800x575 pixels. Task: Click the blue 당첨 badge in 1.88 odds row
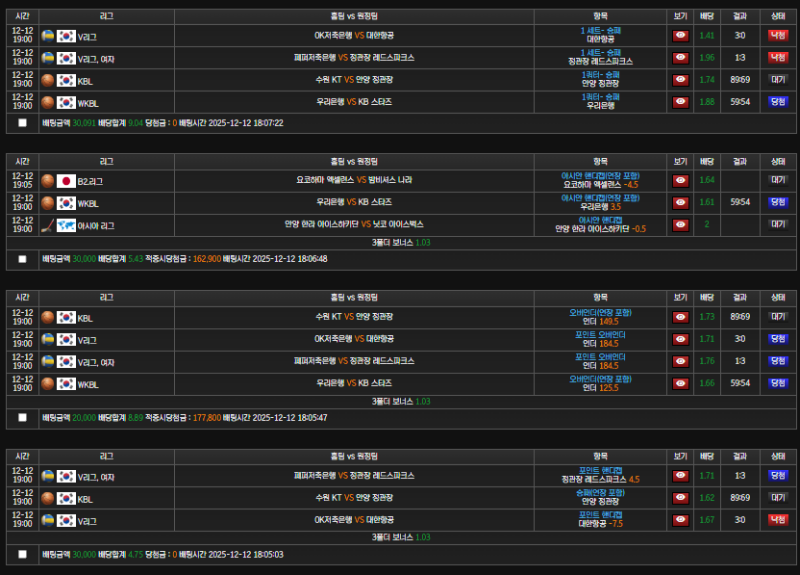pos(777,102)
